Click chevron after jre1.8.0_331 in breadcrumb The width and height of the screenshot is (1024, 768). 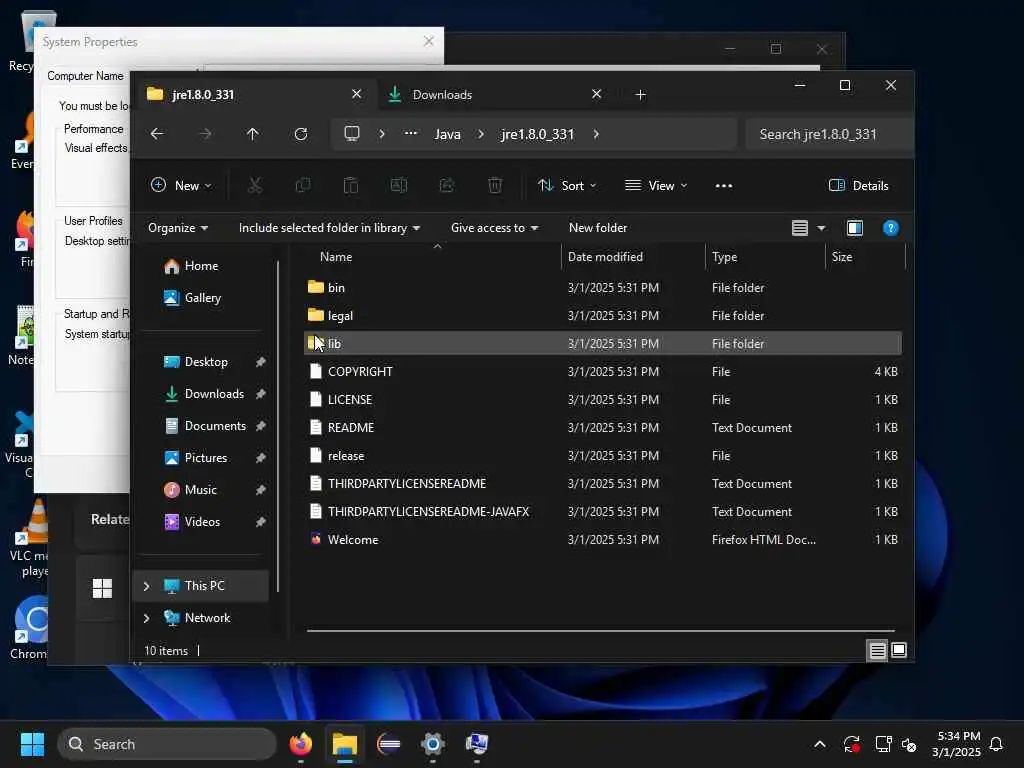pyautogui.click(x=596, y=134)
